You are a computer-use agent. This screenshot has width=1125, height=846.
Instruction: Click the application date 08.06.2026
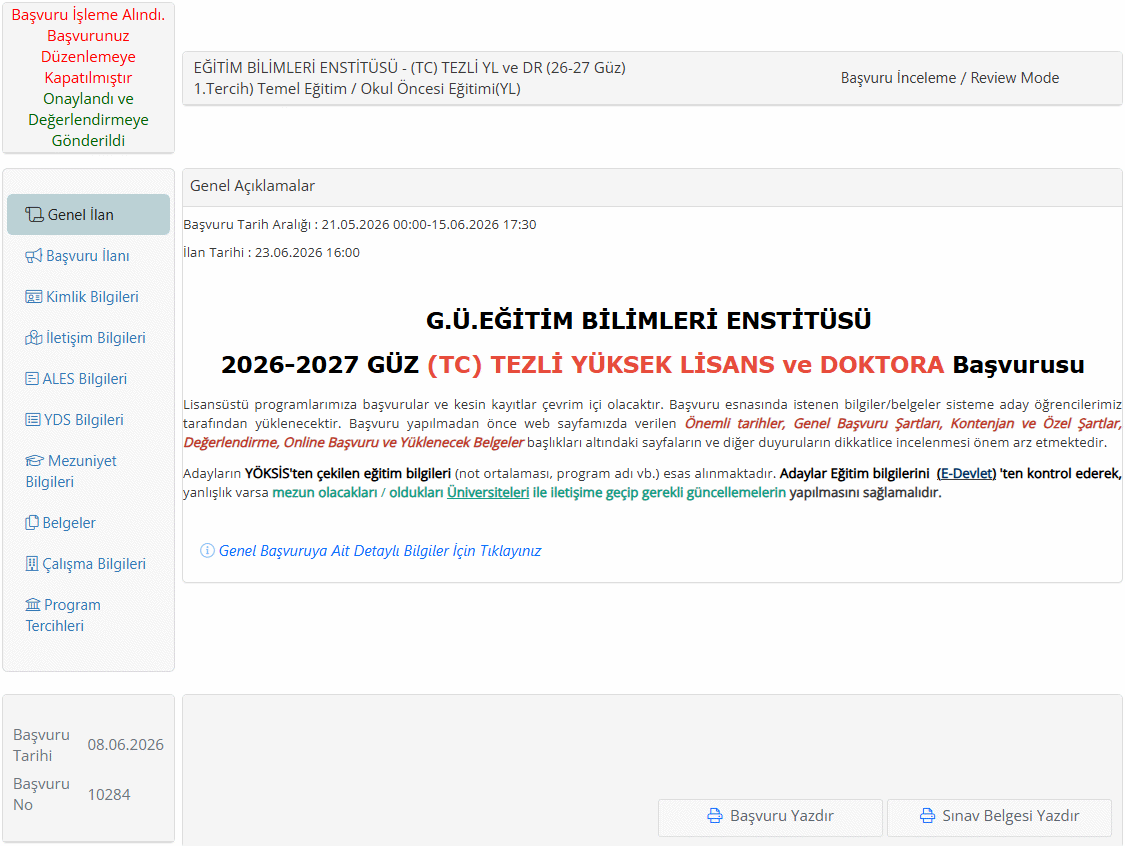coord(126,745)
